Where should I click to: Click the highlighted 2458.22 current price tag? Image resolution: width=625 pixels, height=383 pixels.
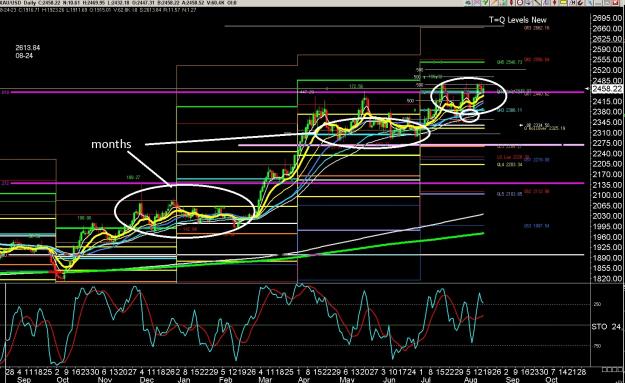[607, 88]
